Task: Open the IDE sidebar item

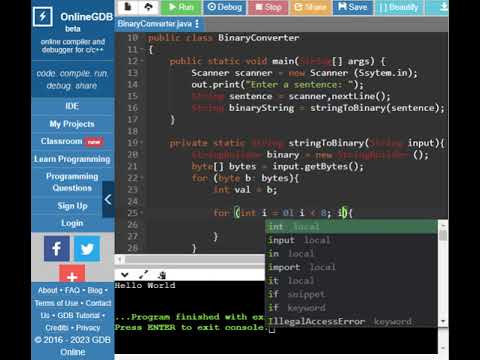Action: [x=72, y=106]
